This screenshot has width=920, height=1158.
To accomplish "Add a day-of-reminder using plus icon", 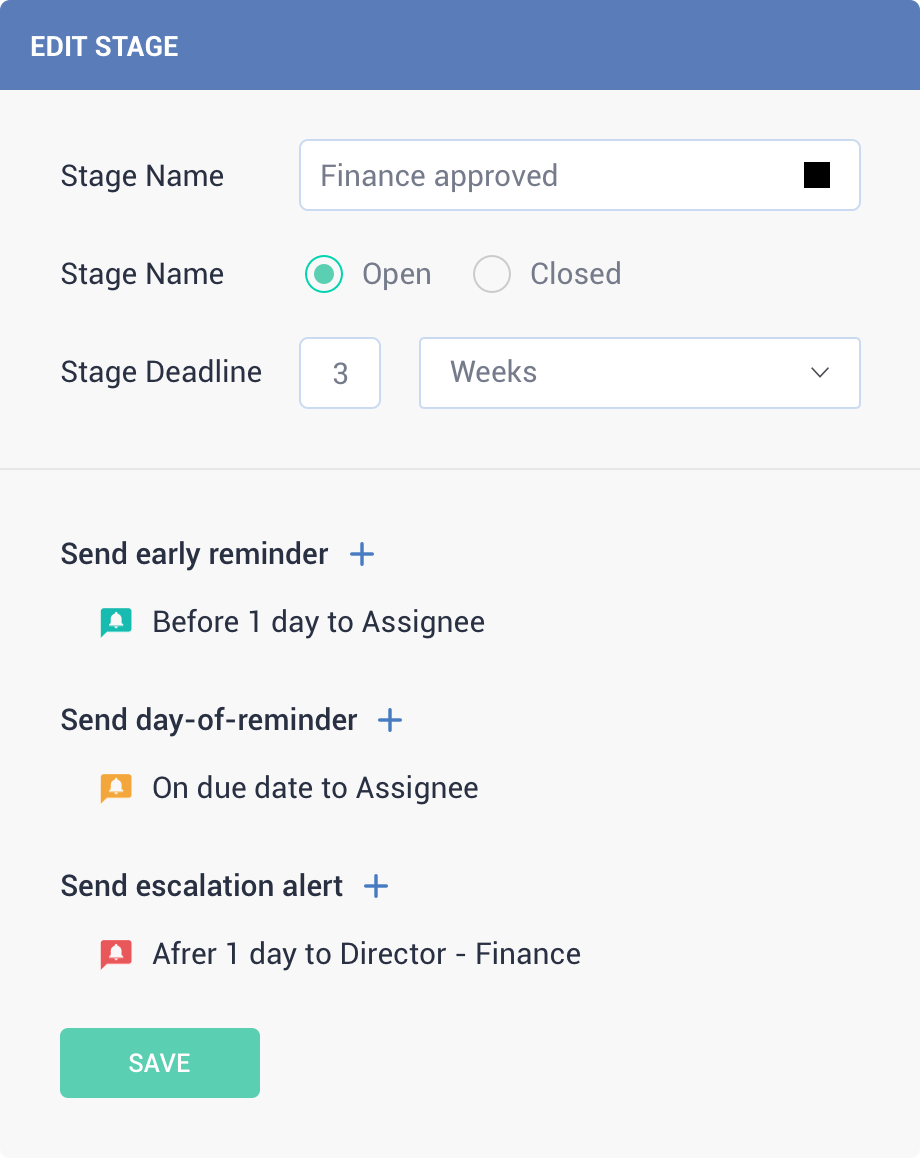I will tap(390, 720).
